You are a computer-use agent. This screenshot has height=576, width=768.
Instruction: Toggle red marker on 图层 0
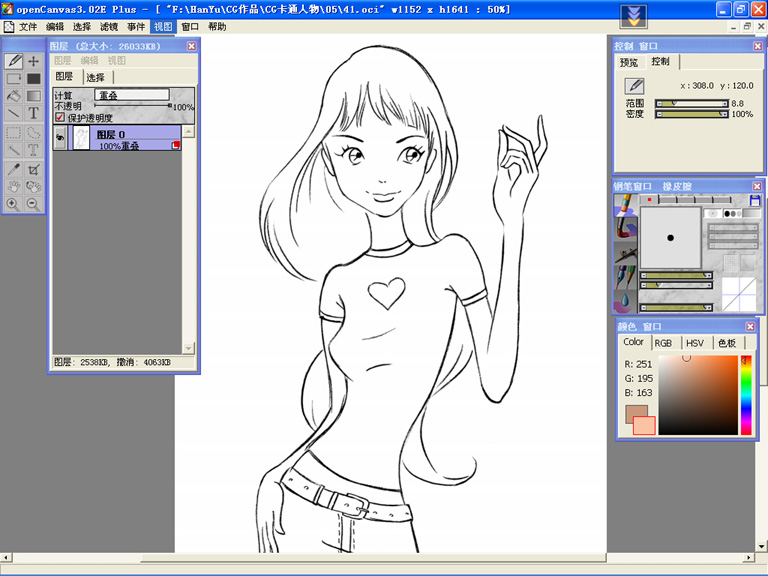coord(176,145)
